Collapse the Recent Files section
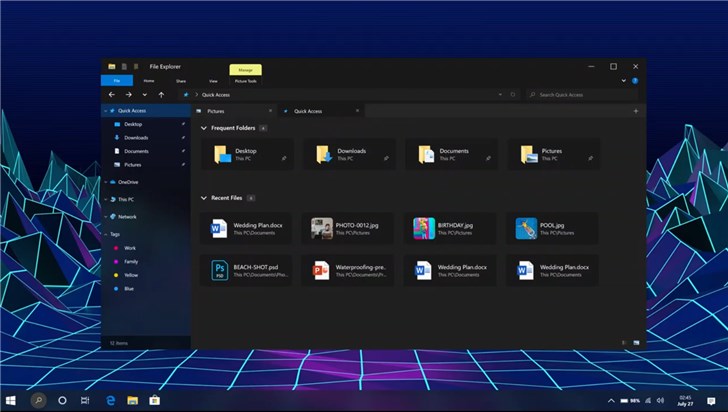728x412 pixels. pyautogui.click(x=203, y=198)
